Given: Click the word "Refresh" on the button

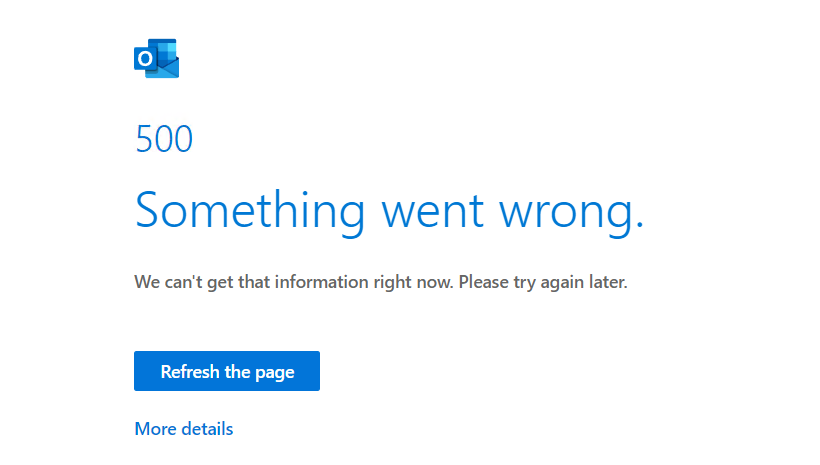Looking at the screenshot, I should click(x=190, y=371).
